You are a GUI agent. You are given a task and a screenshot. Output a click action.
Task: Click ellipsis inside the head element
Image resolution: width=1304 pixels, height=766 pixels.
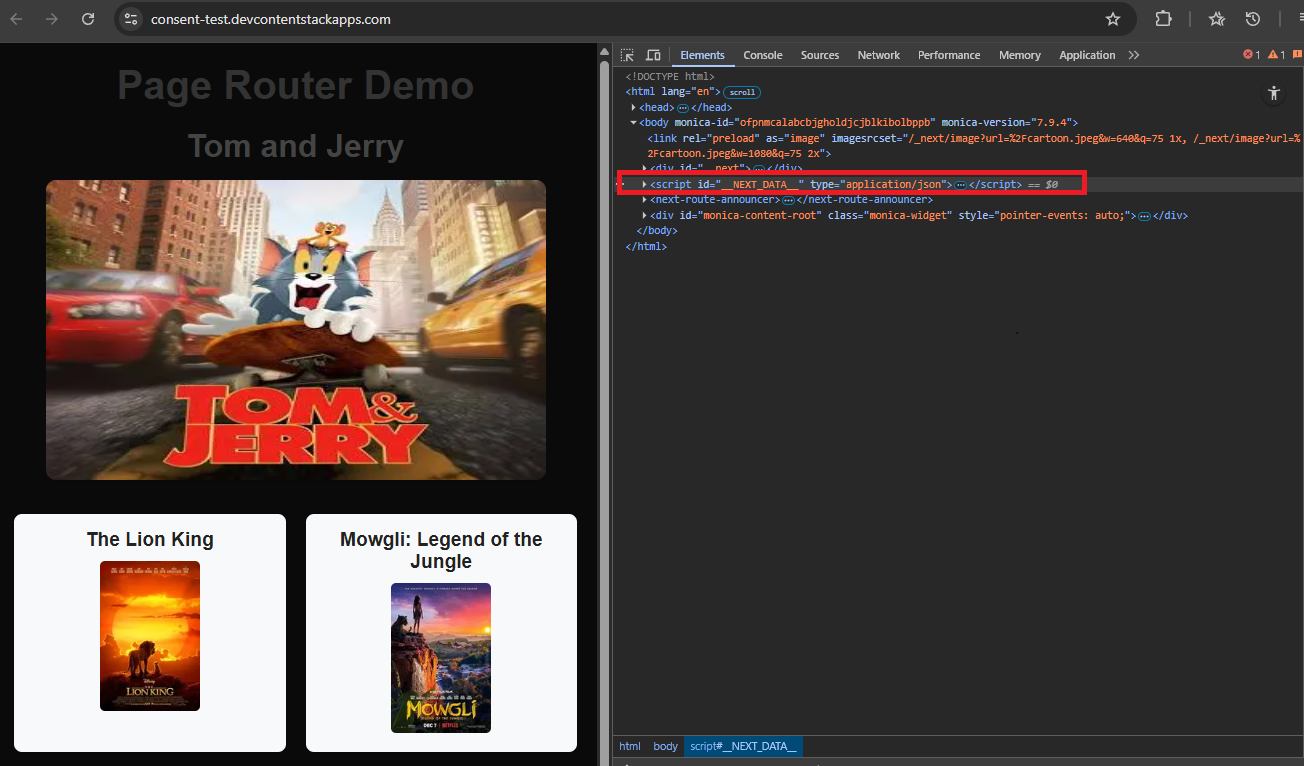tap(683, 108)
